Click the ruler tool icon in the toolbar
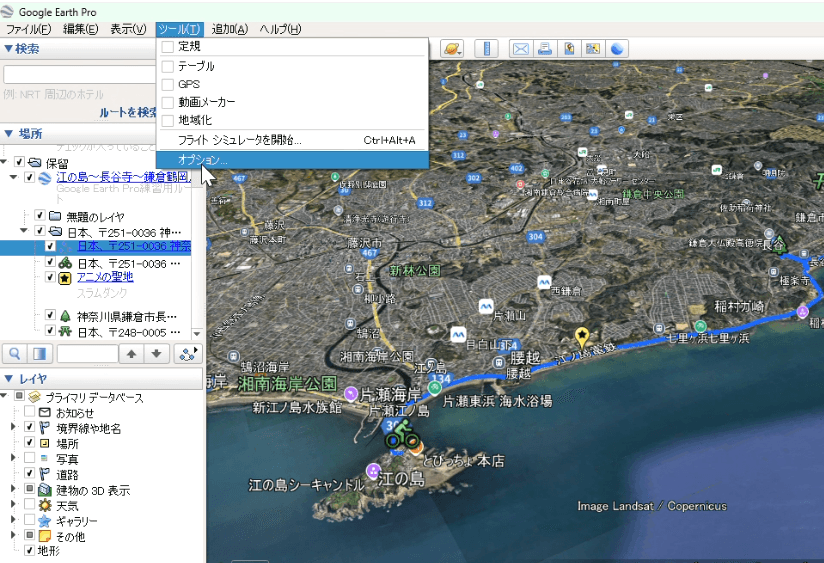This screenshot has width=824, height=563. [x=487, y=48]
